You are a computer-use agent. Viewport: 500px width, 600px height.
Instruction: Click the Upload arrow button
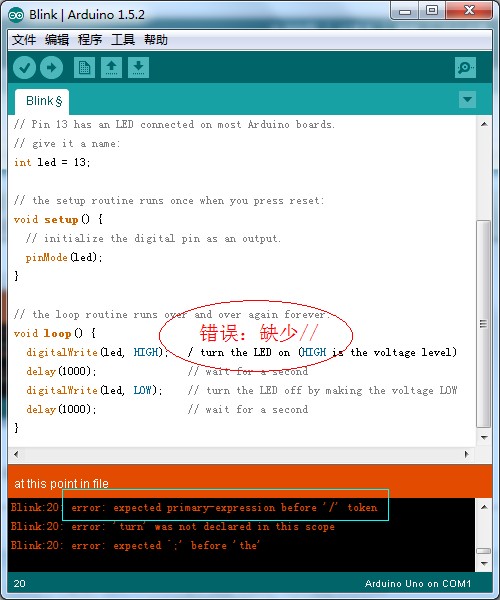(51, 68)
